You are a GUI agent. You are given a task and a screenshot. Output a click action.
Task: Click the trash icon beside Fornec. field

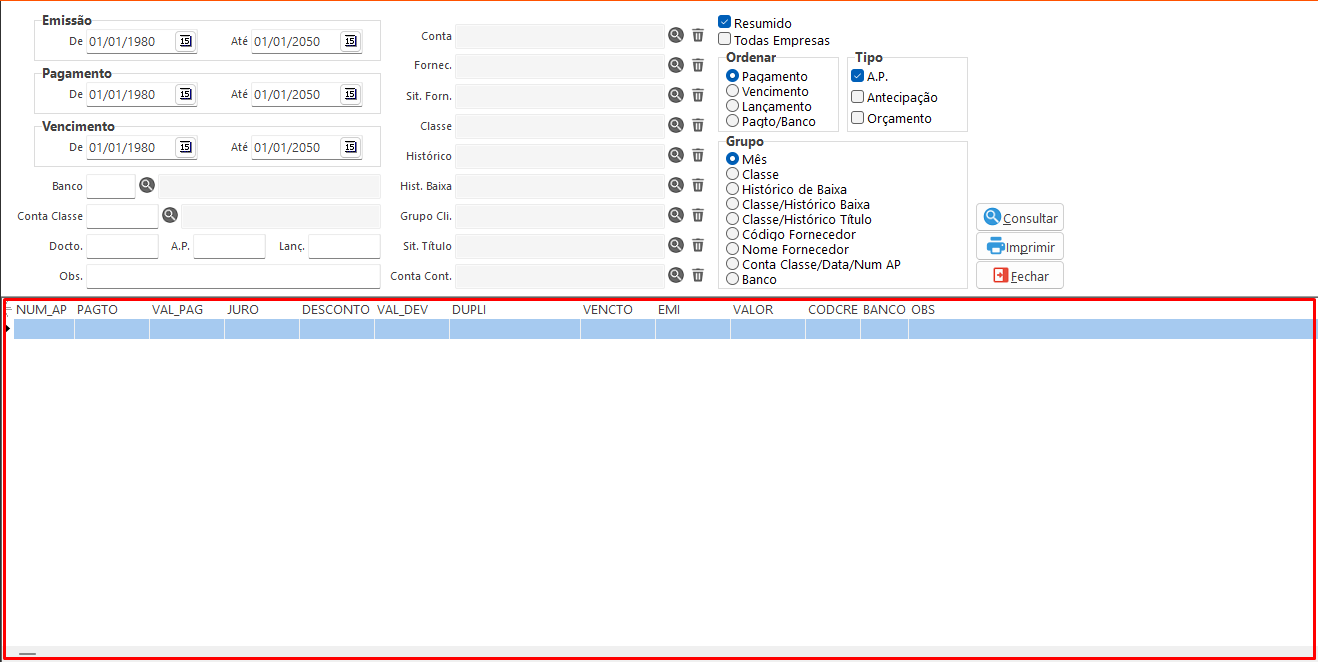(698, 65)
